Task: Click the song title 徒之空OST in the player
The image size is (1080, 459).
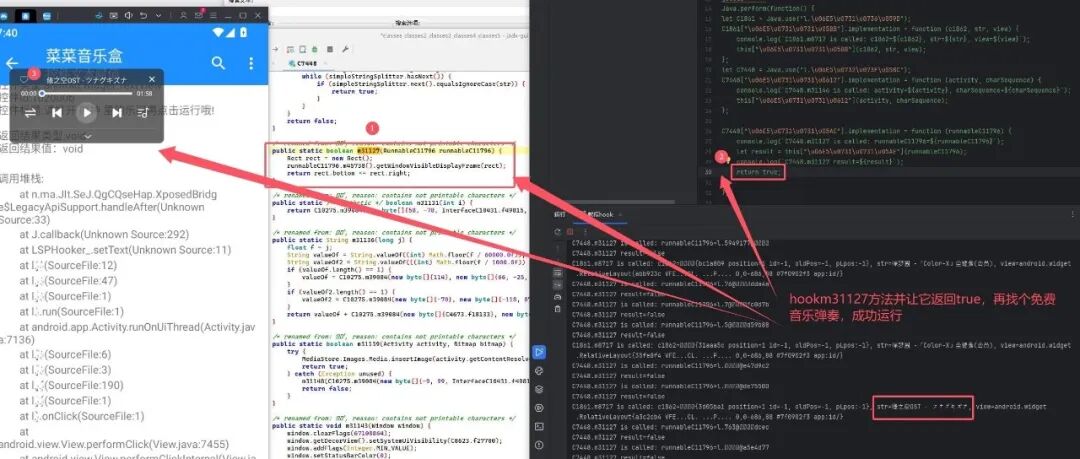Action: click(87, 80)
